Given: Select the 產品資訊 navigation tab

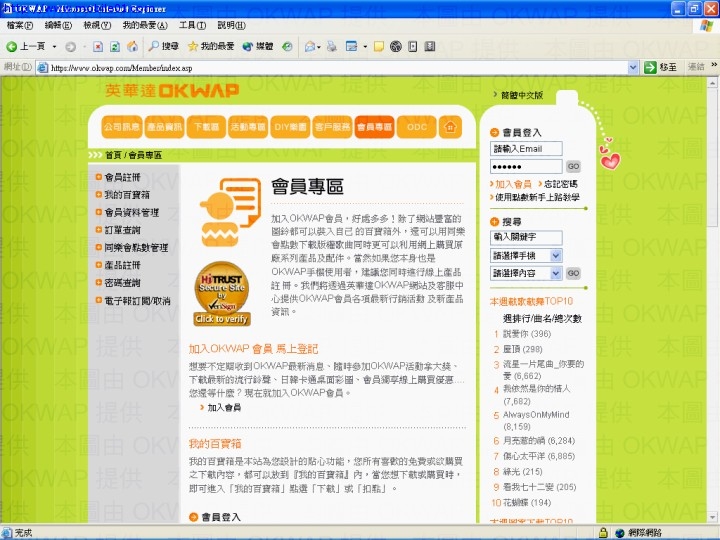Looking at the screenshot, I should click(164, 127).
